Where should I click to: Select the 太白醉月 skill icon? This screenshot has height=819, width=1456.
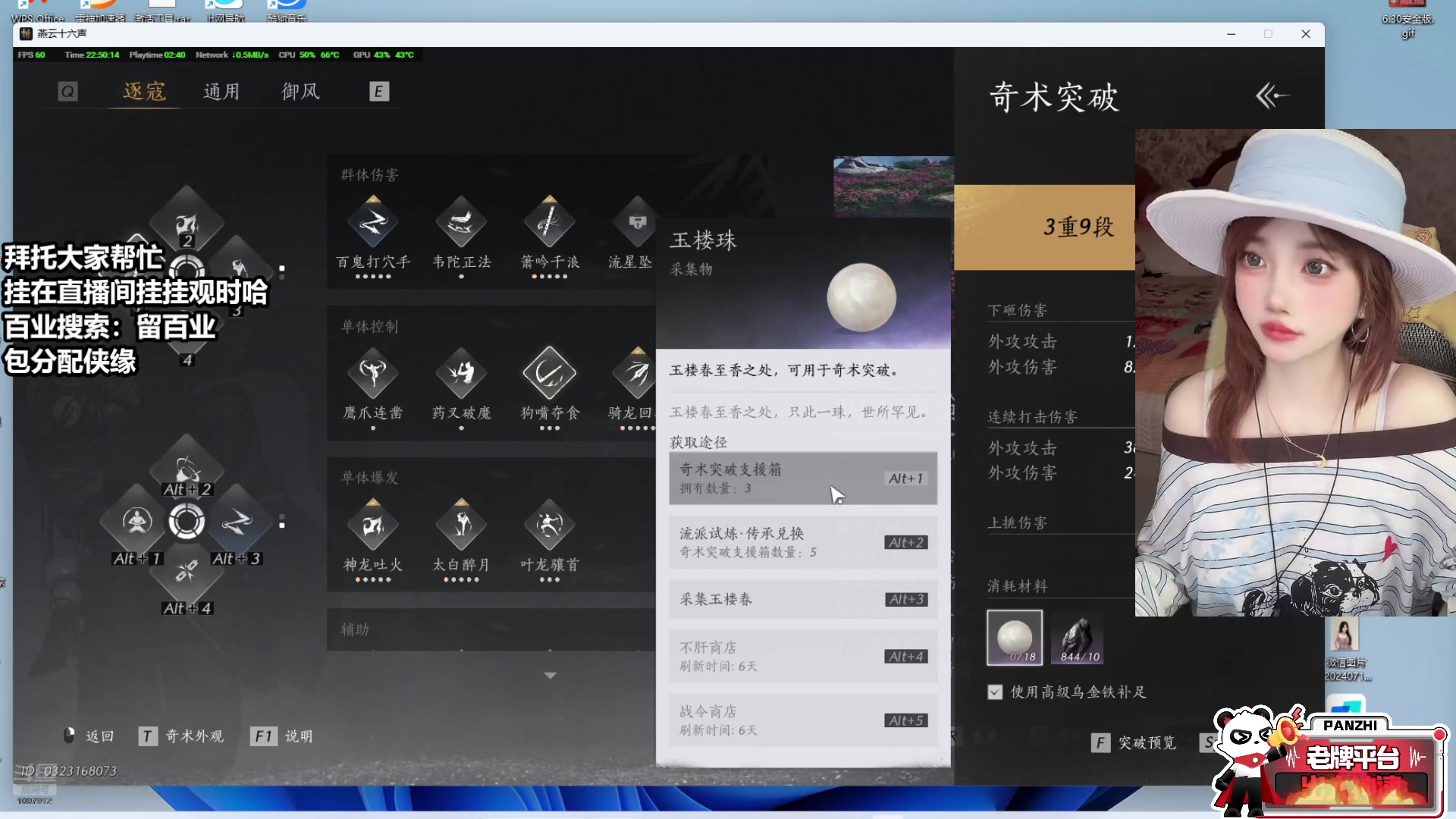pos(461,525)
